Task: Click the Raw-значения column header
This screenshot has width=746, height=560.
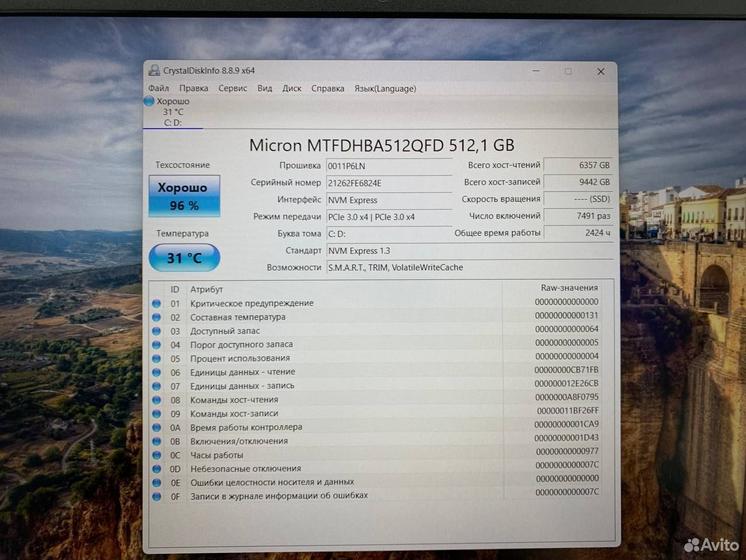Action: tap(569, 288)
